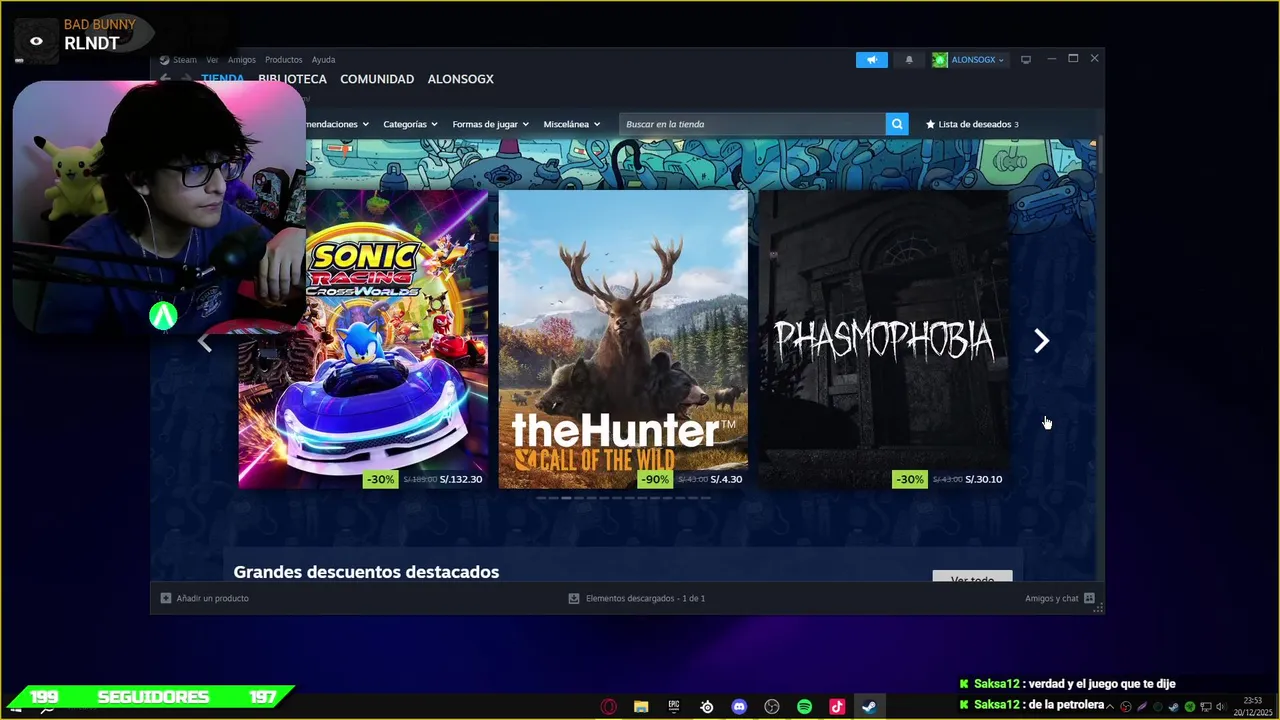The image size is (1280, 720).
Task: Click the Grandes descuentos destacados heading
Action: [x=366, y=572]
